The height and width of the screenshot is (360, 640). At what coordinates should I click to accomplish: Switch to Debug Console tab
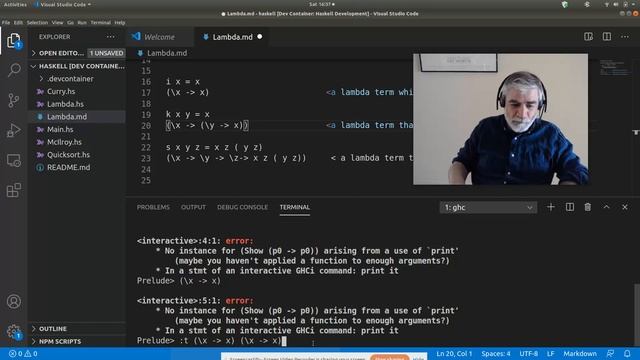click(242, 207)
